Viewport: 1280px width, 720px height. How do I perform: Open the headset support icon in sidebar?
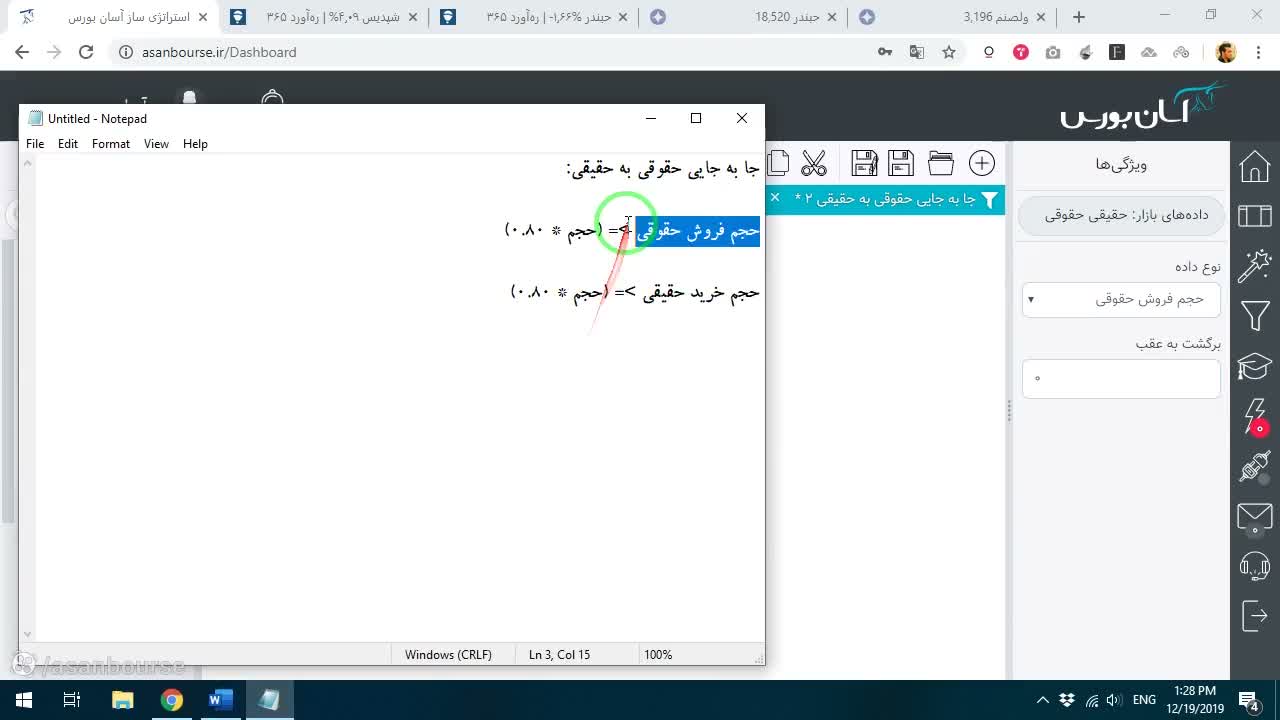tap(1254, 566)
